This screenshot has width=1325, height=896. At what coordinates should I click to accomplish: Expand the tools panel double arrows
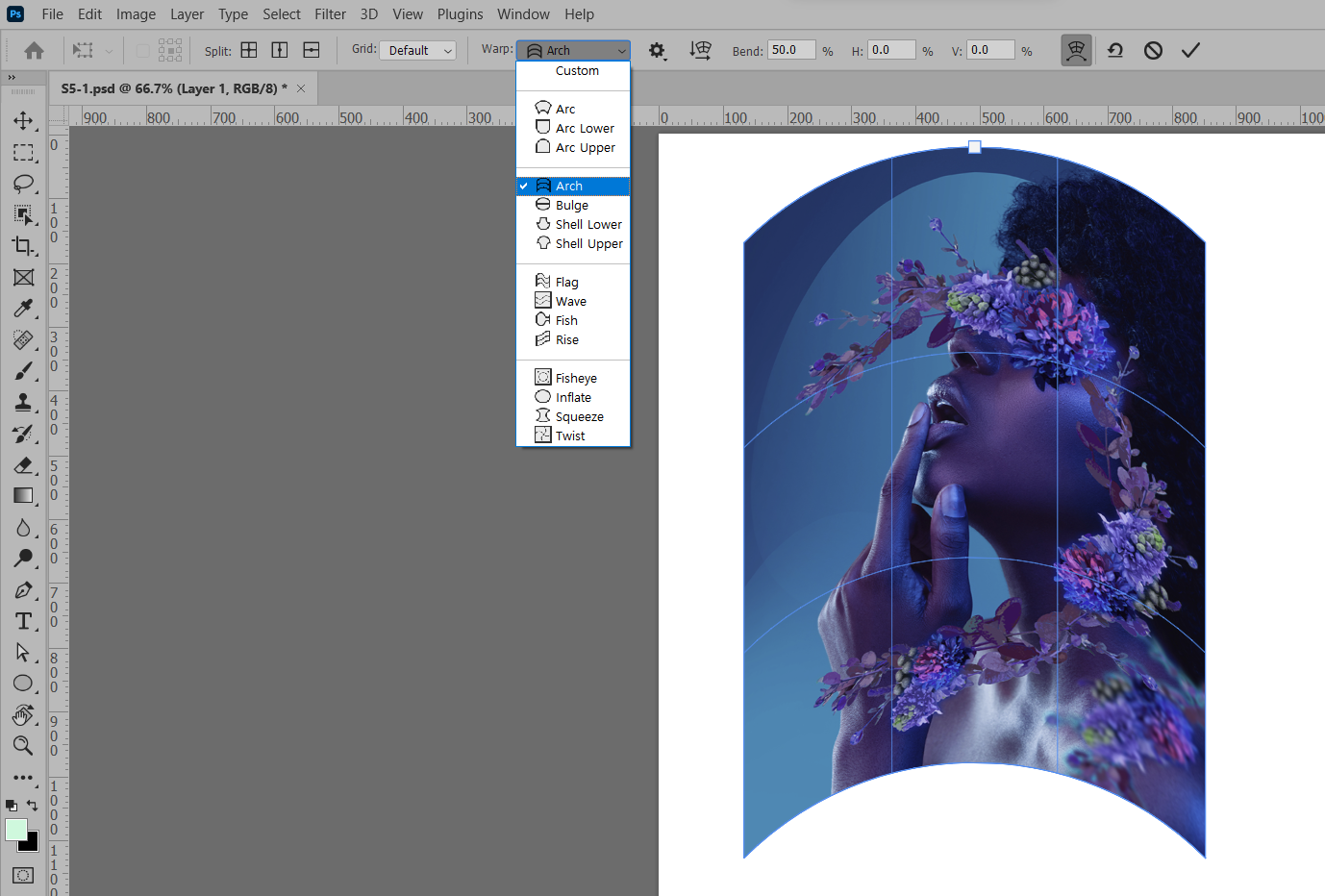12,78
